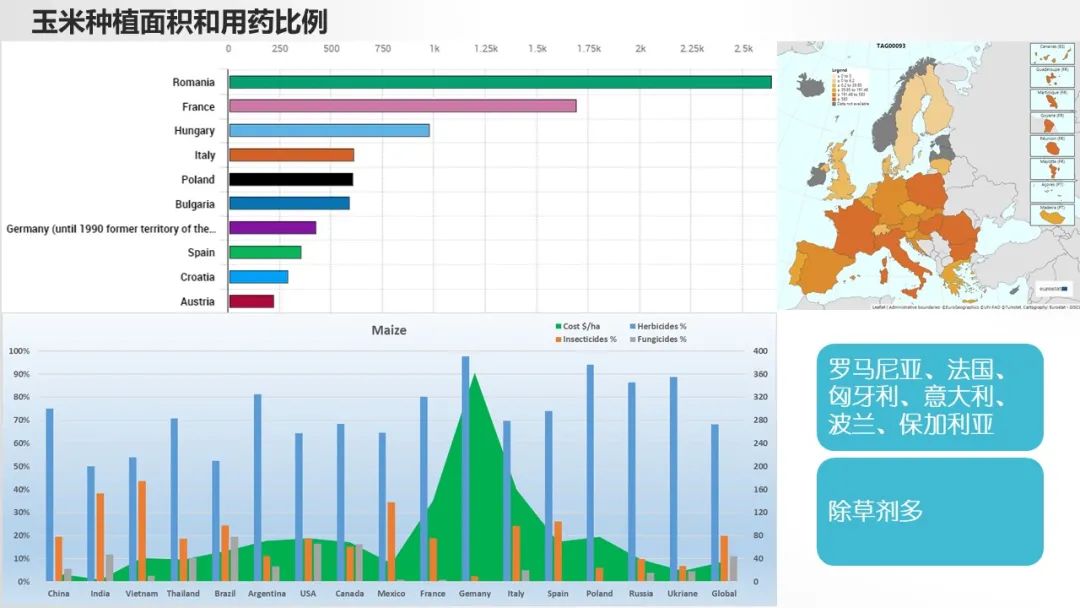Viewport: 1080px width, 608px height.
Task: Click the Vietnam axis label
Action: (x=141, y=594)
